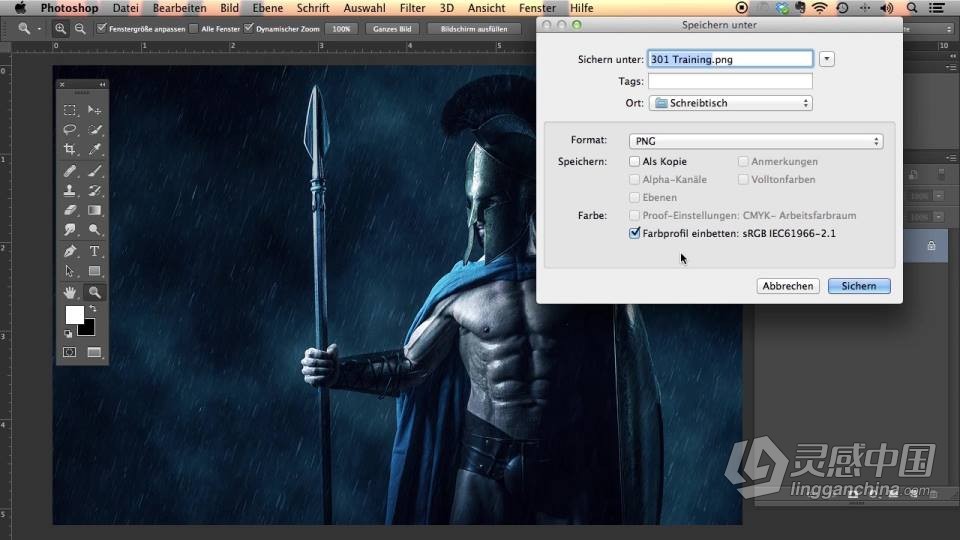
Task: Expand the save dialog browser arrow
Action: coord(827,59)
